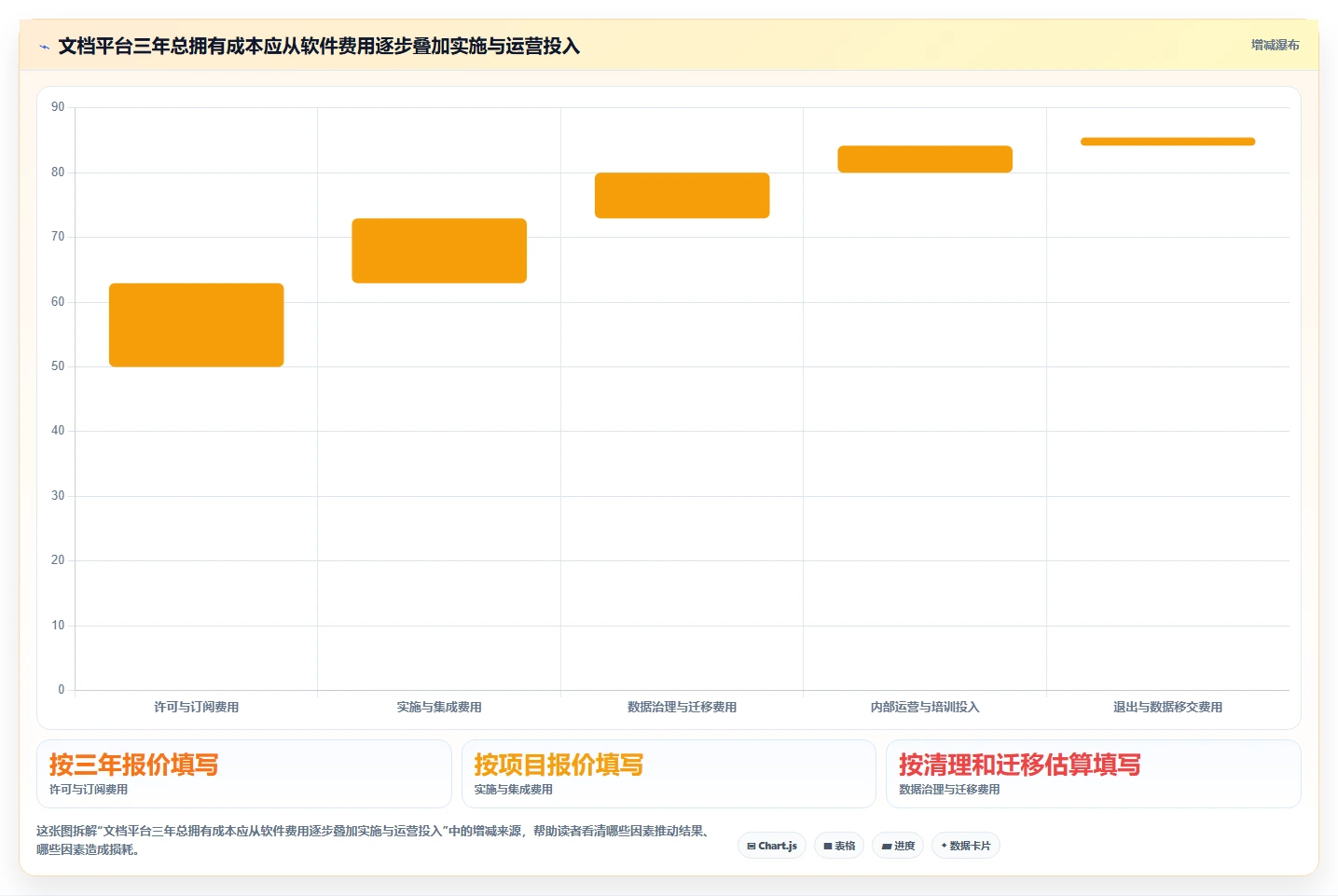Click the 内部运营与培训投入 waterfall bar
The image size is (1338, 896).
[x=925, y=159]
